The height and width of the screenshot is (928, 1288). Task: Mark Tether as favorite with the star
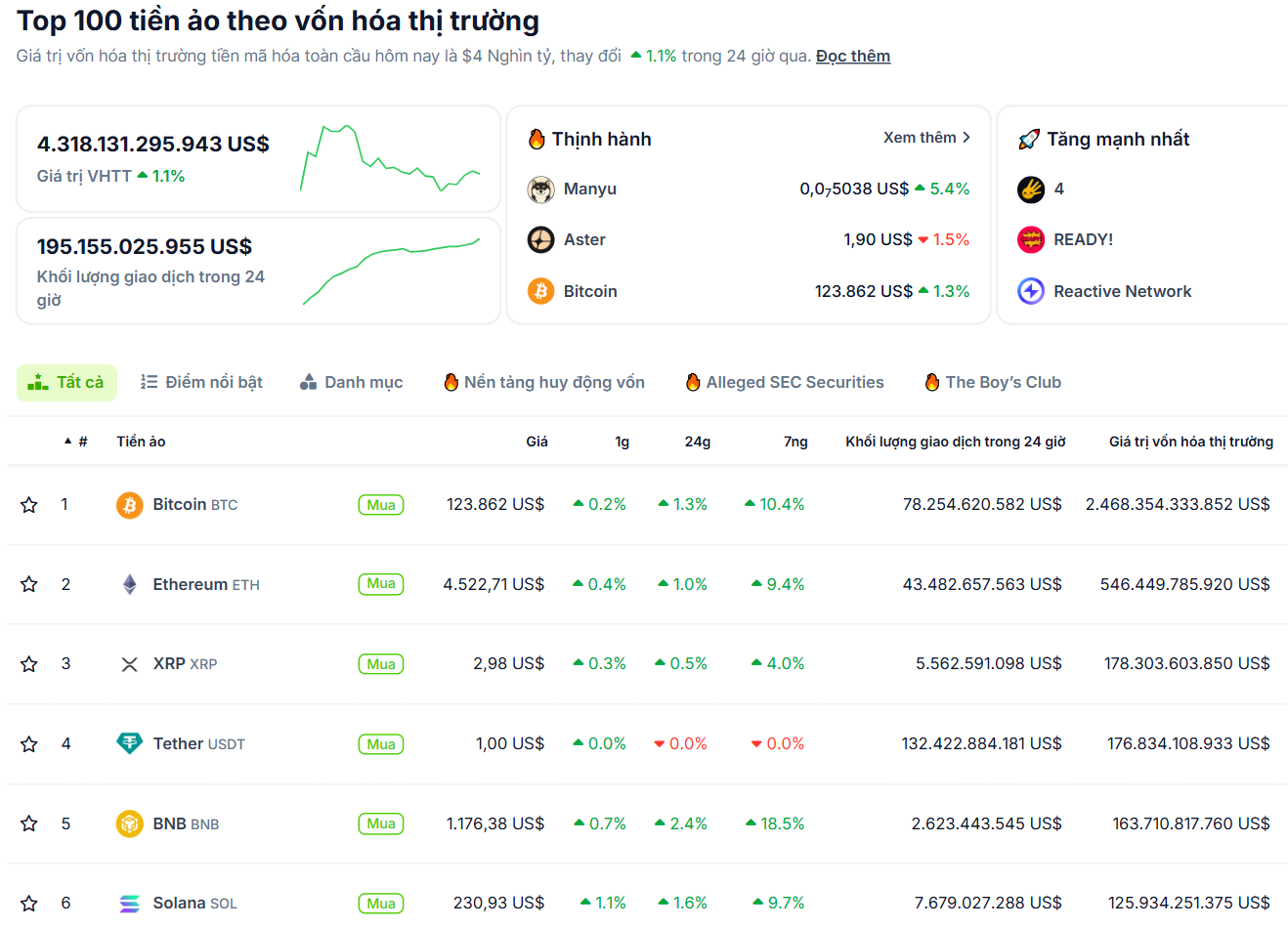pyautogui.click(x=28, y=743)
